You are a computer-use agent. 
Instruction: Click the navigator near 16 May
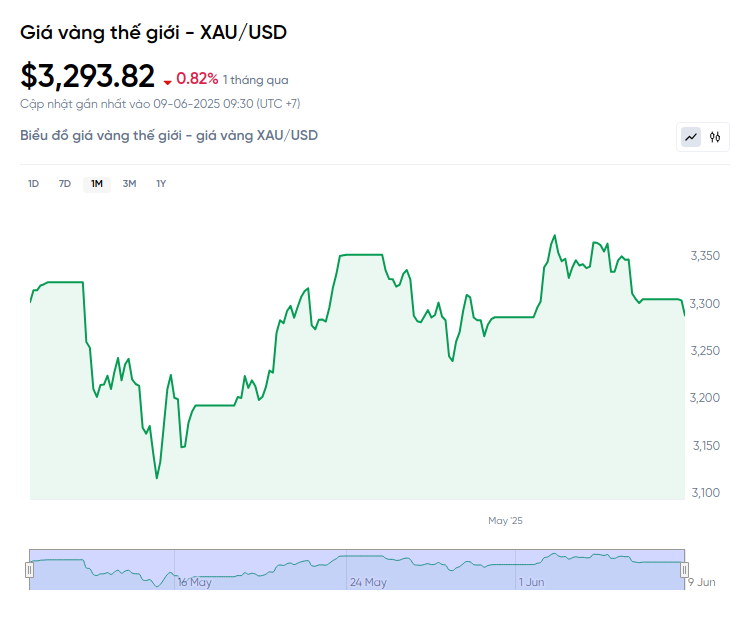[194, 581]
